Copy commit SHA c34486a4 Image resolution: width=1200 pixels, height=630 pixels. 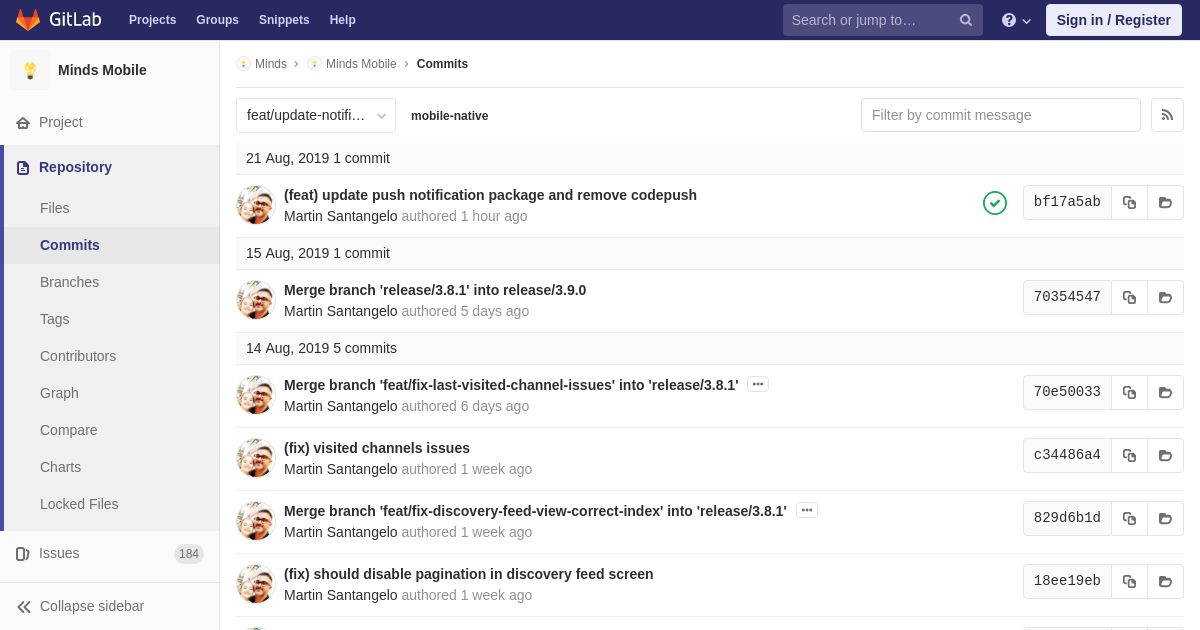pos(1129,455)
